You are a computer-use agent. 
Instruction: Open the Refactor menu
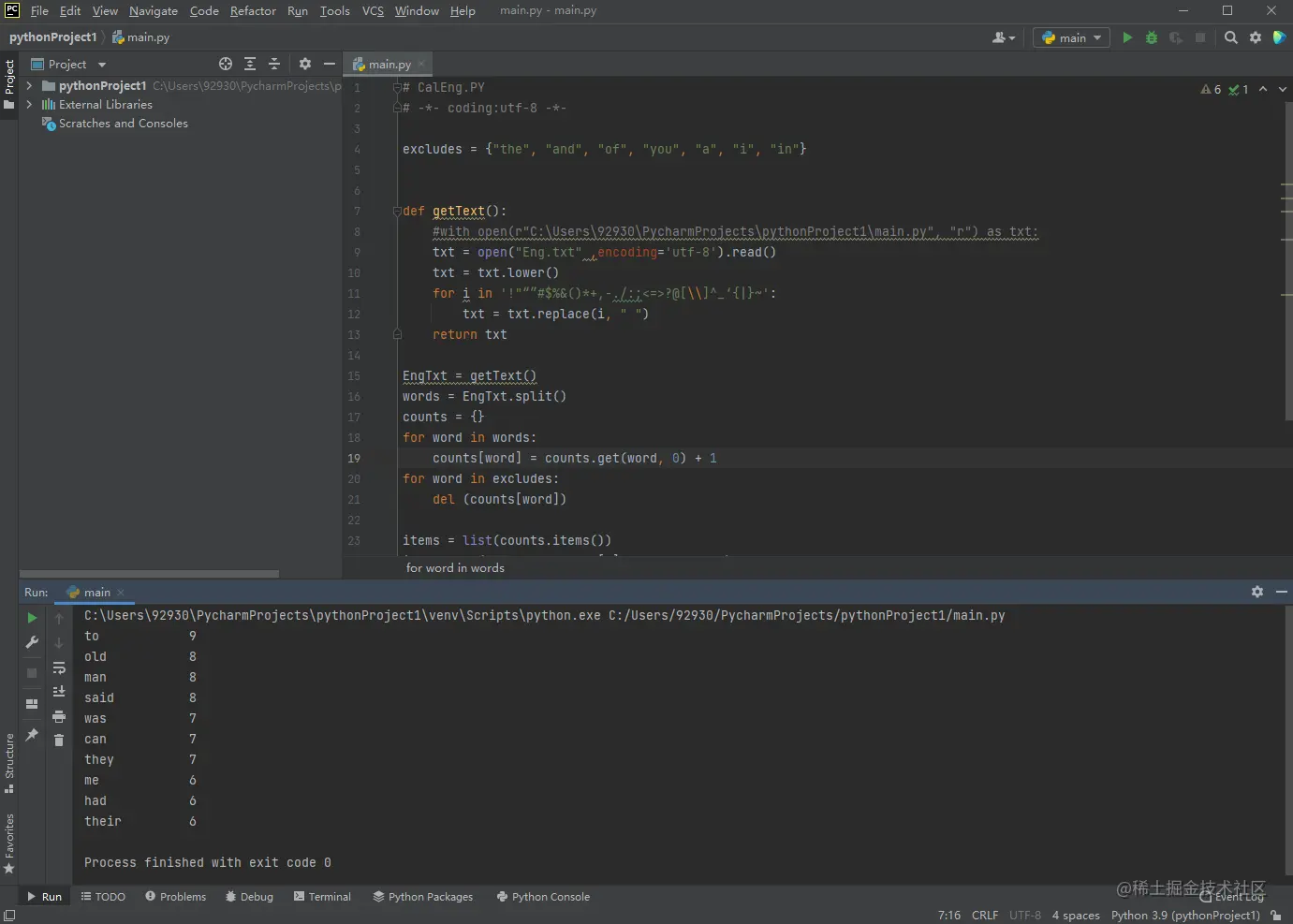click(253, 11)
